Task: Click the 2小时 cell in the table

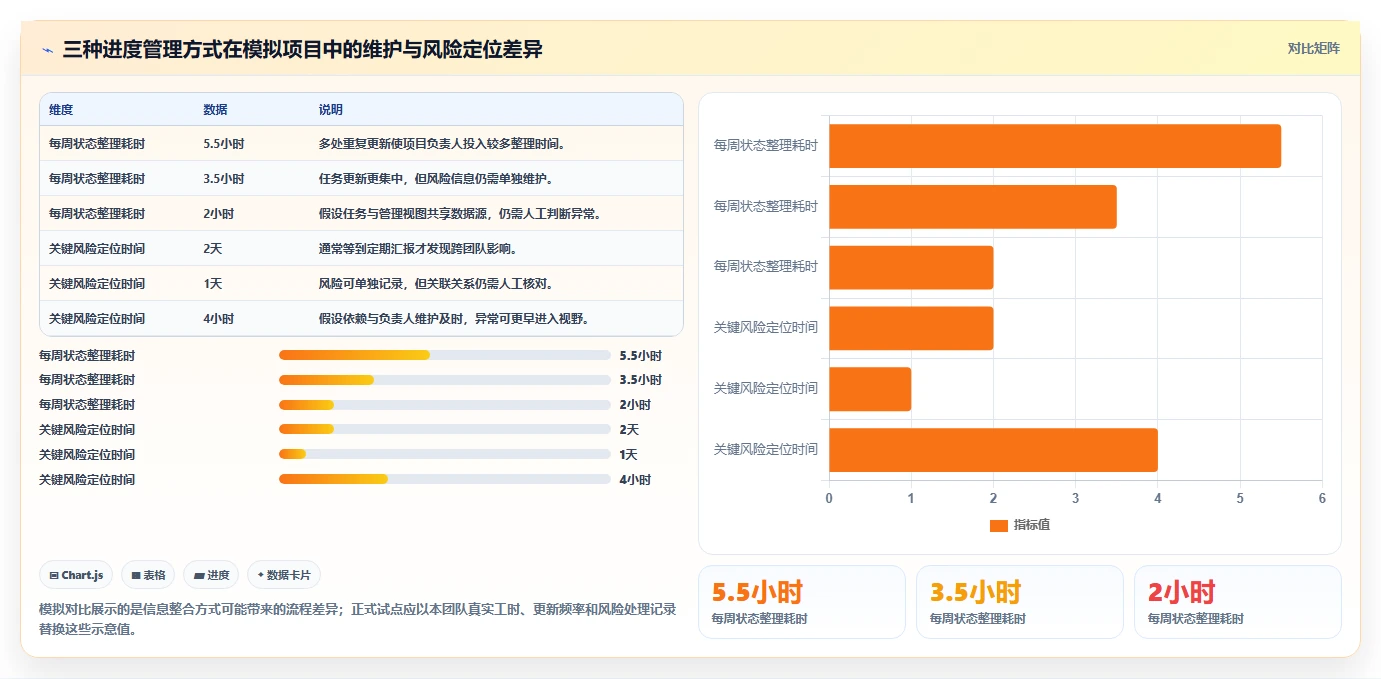Action: coord(219,214)
